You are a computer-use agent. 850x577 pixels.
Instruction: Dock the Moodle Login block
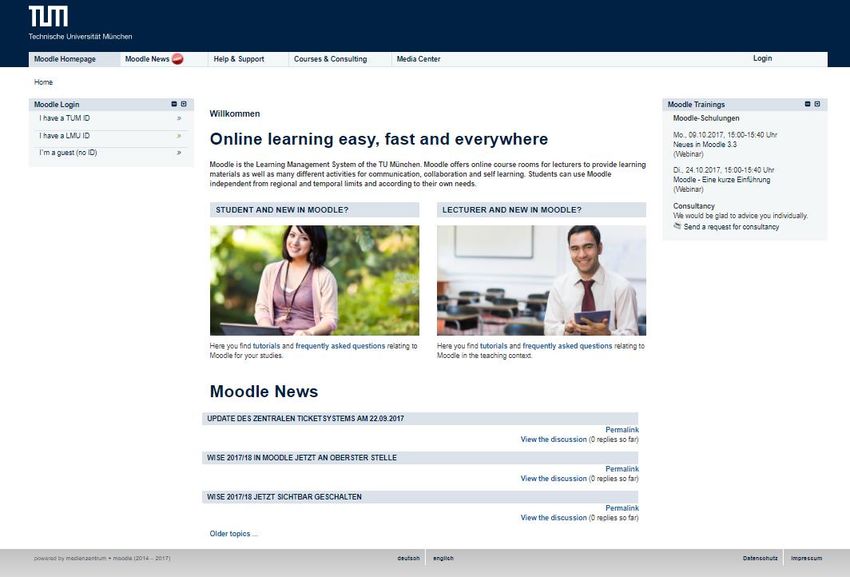184,104
